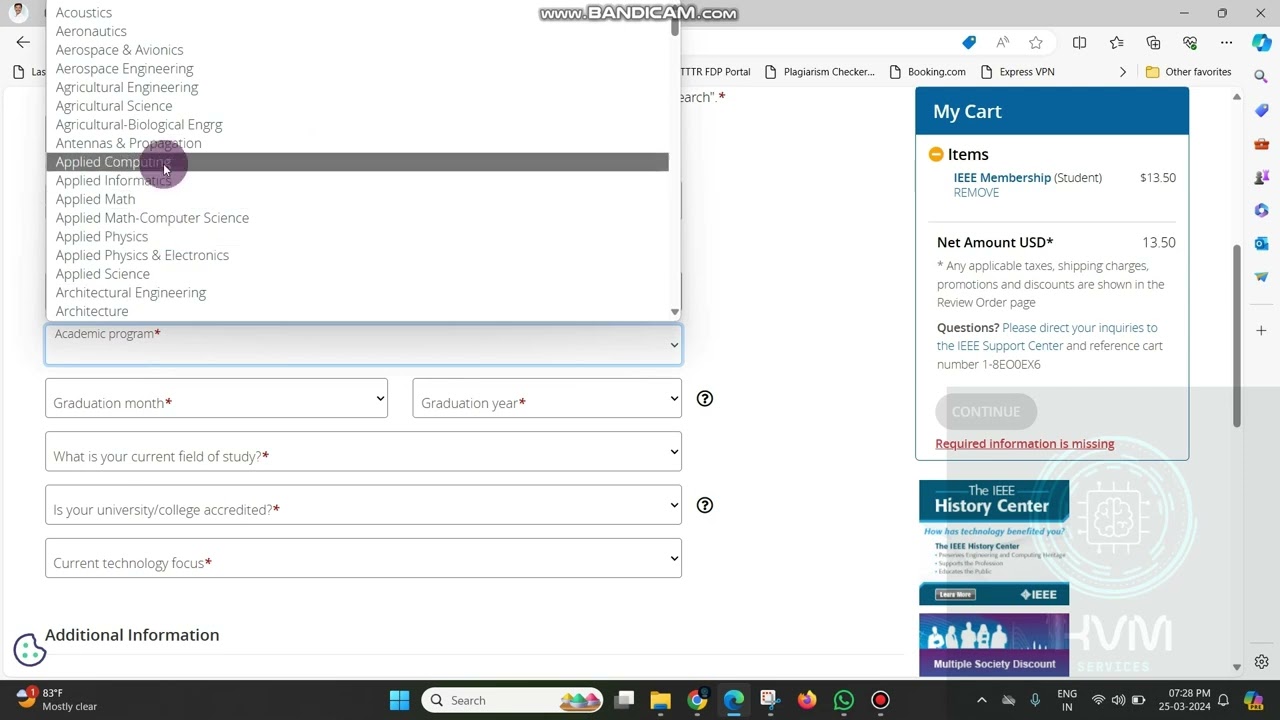
Task: Open the Collections icon
Action: click(x=1153, y=43)
